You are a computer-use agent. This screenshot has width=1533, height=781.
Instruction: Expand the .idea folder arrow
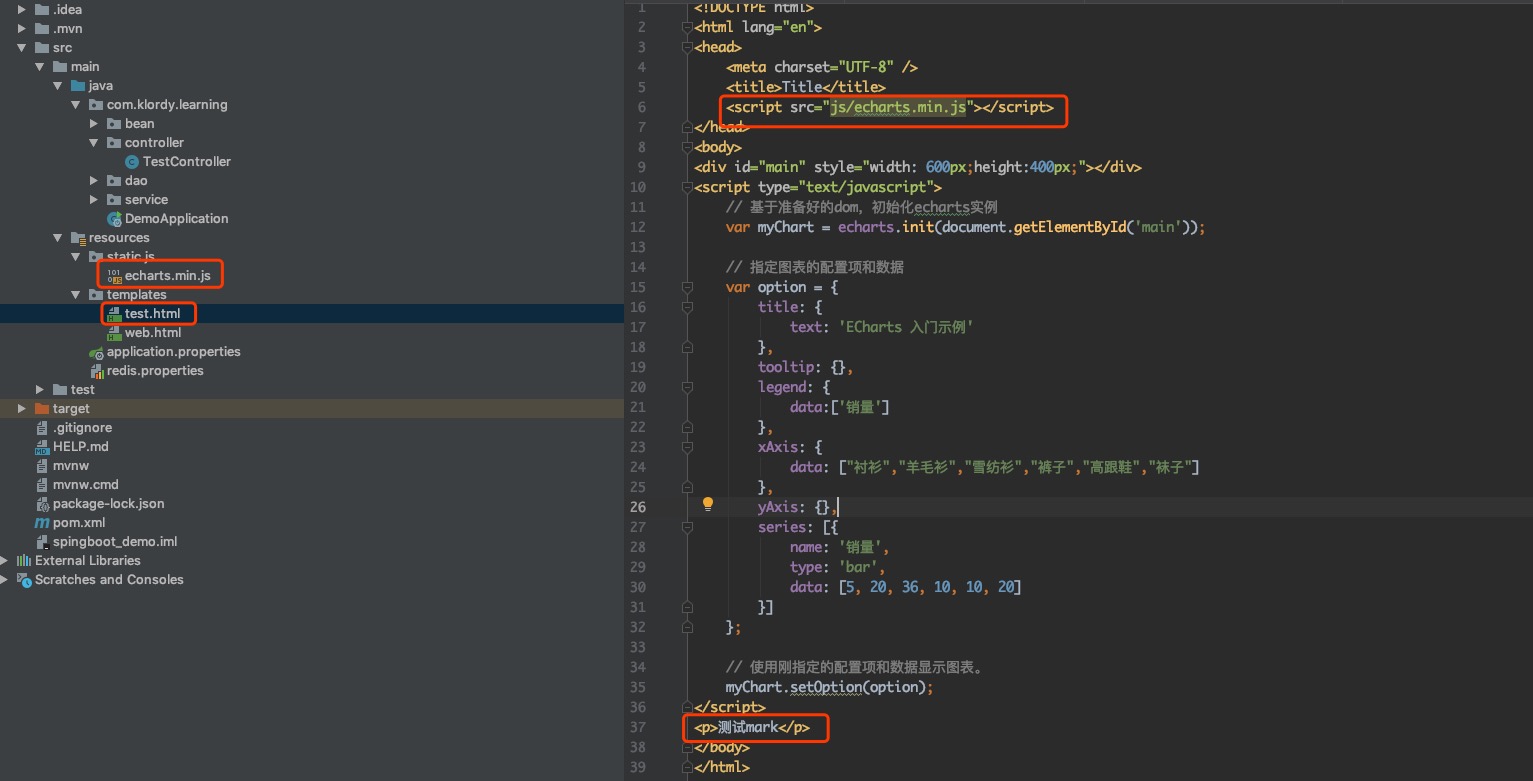[x=22, y=10]
